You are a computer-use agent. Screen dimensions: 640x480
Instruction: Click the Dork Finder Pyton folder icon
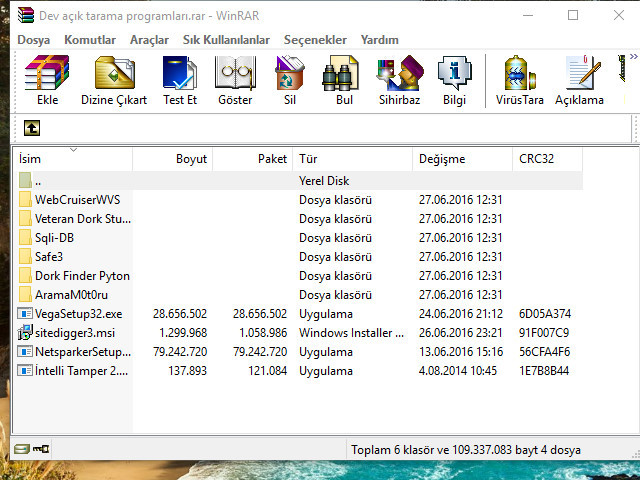(25, 276)
